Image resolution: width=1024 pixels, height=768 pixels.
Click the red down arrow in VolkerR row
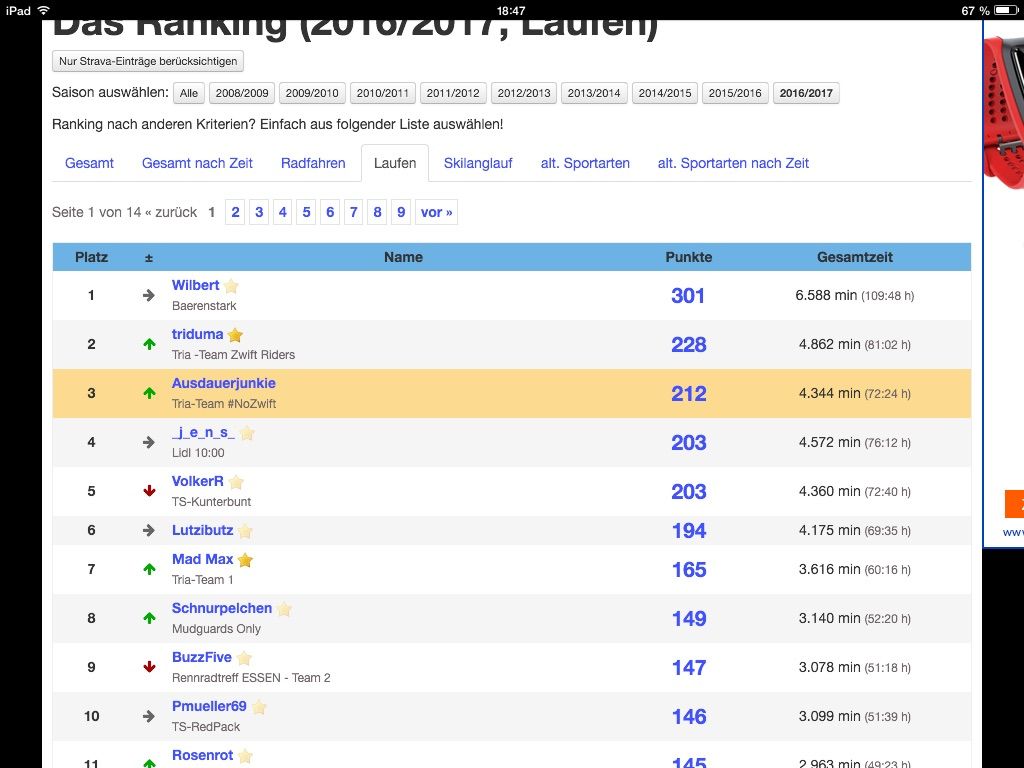tap(149, 491)
